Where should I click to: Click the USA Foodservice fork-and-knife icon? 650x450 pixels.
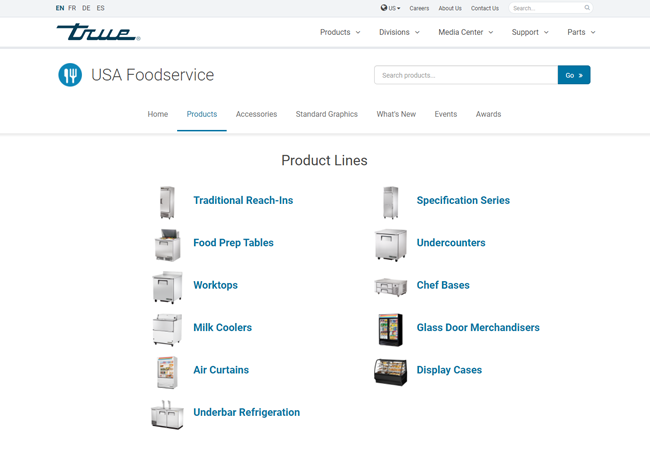click(70, 75)
